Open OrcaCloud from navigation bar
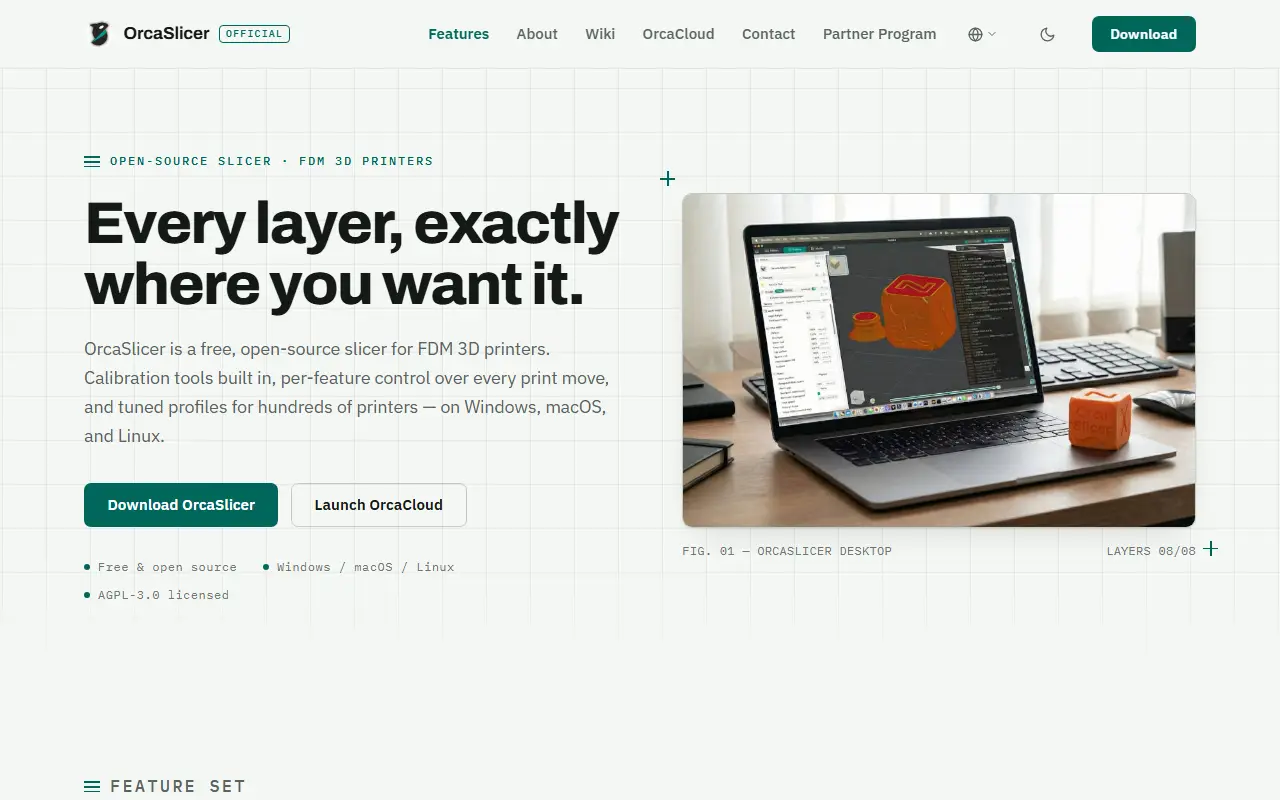The height and width of the screenshot is (800, 1280). tap(678, 34)
